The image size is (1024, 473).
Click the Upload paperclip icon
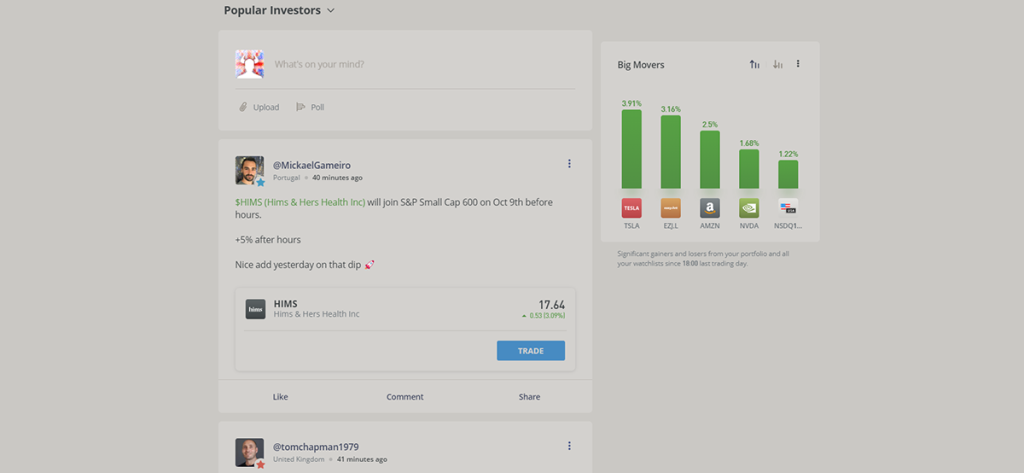pos(243,106)
